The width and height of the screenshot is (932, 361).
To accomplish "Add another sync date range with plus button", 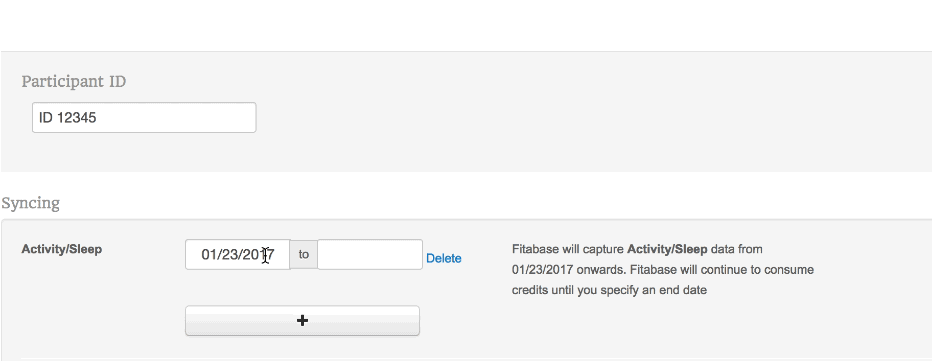I will 302,321.
